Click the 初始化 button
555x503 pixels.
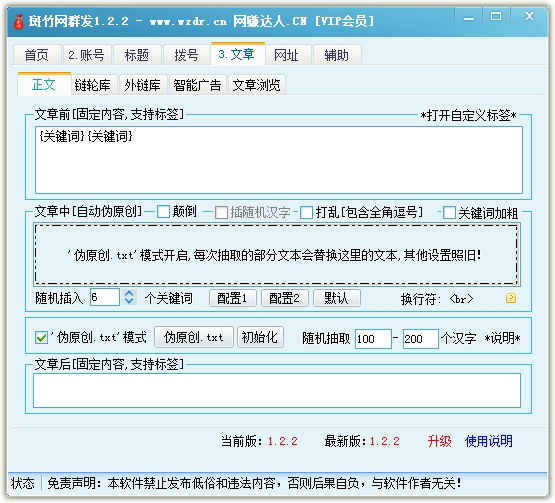click(x=260, y=337)
